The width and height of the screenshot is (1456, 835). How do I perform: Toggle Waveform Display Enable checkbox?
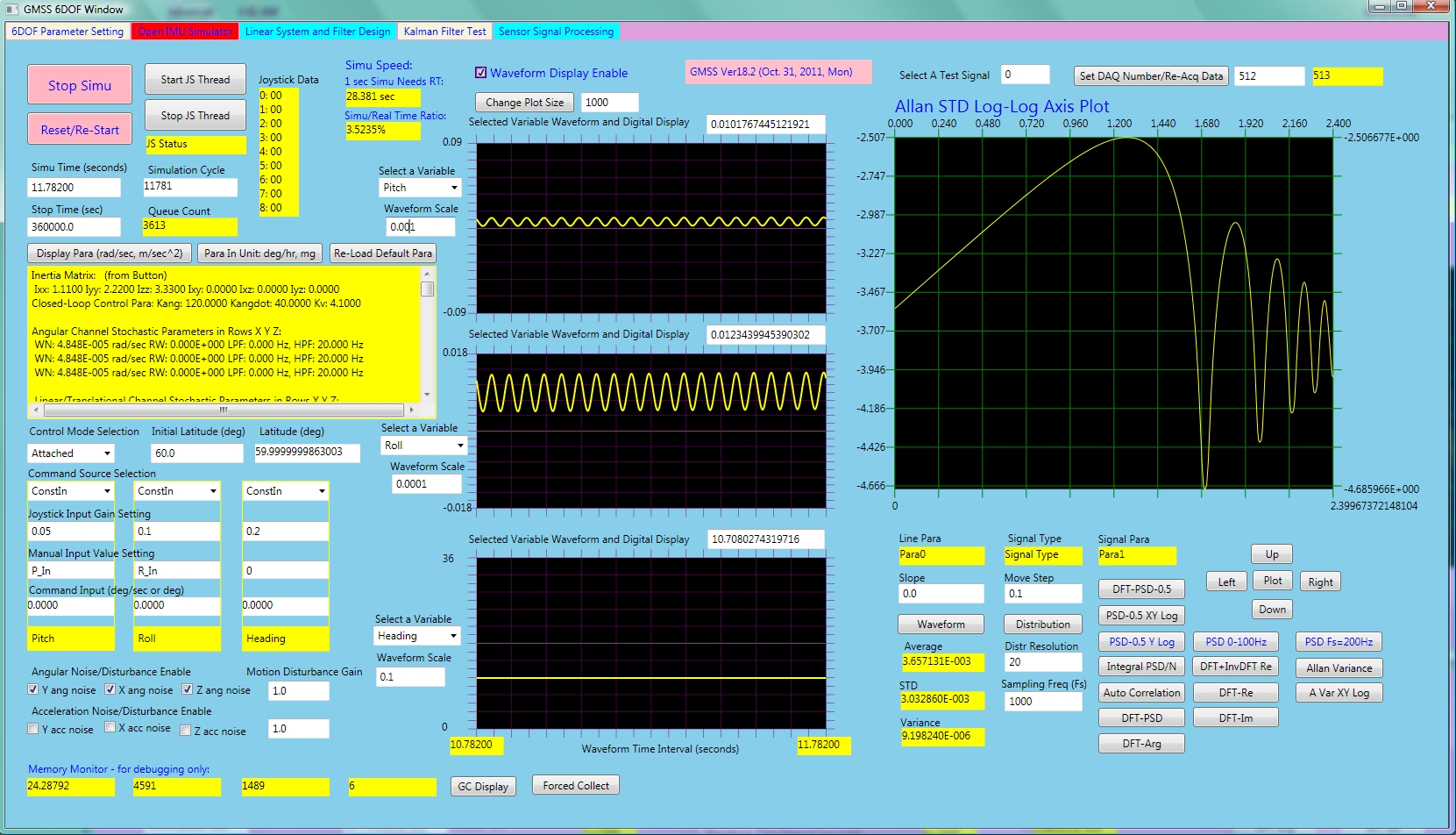pyautogui.click(x=480, y=73)
